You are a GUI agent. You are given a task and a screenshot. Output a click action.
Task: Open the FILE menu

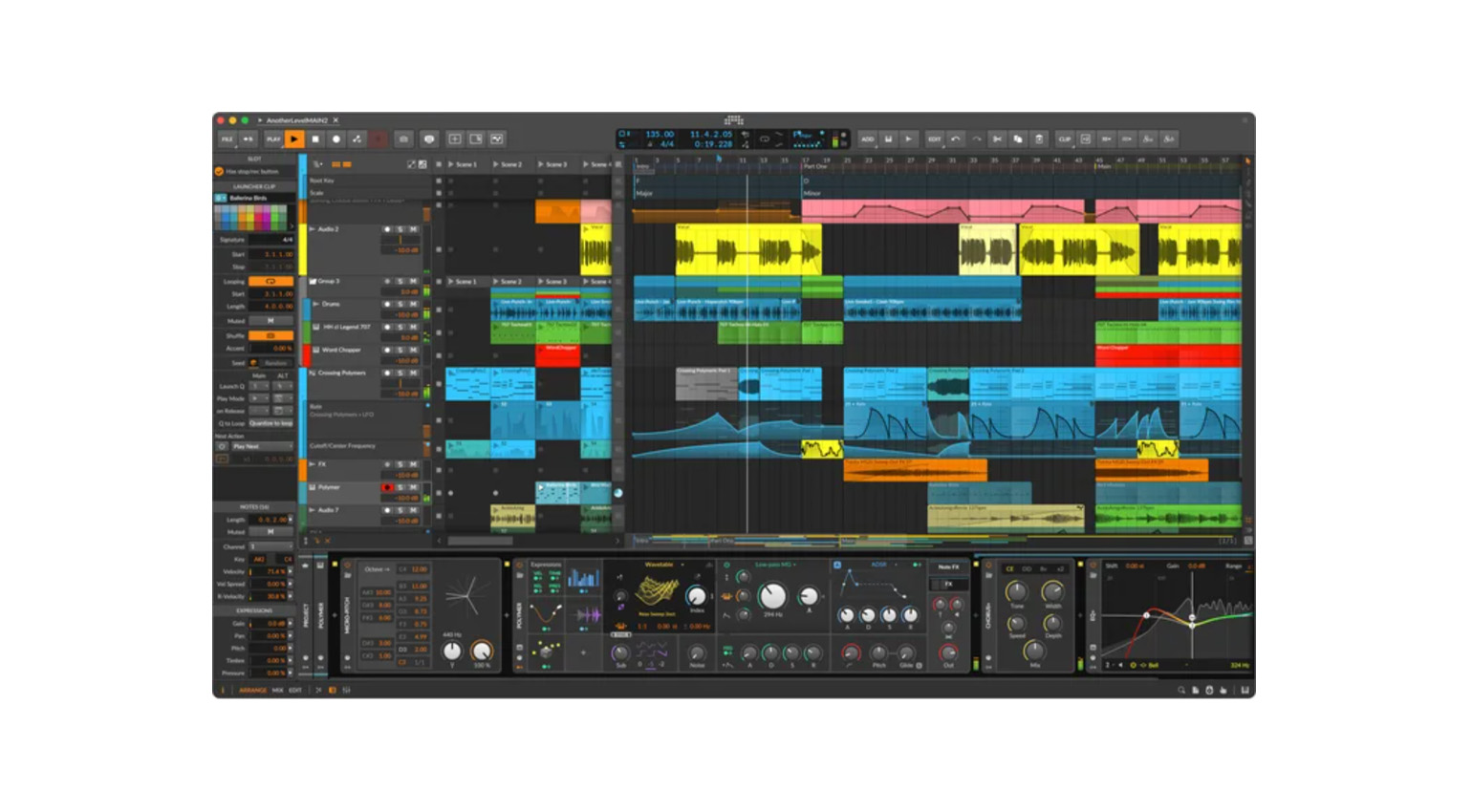tap(227, 139)
